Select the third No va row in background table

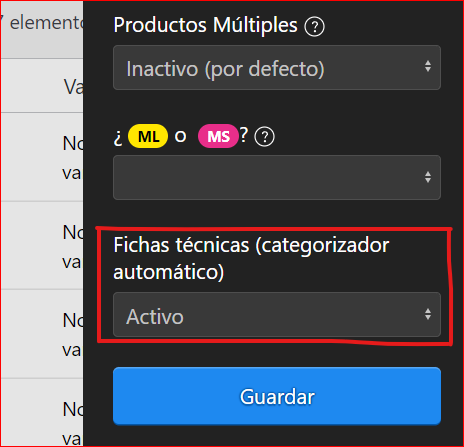(x=42, y=334)
